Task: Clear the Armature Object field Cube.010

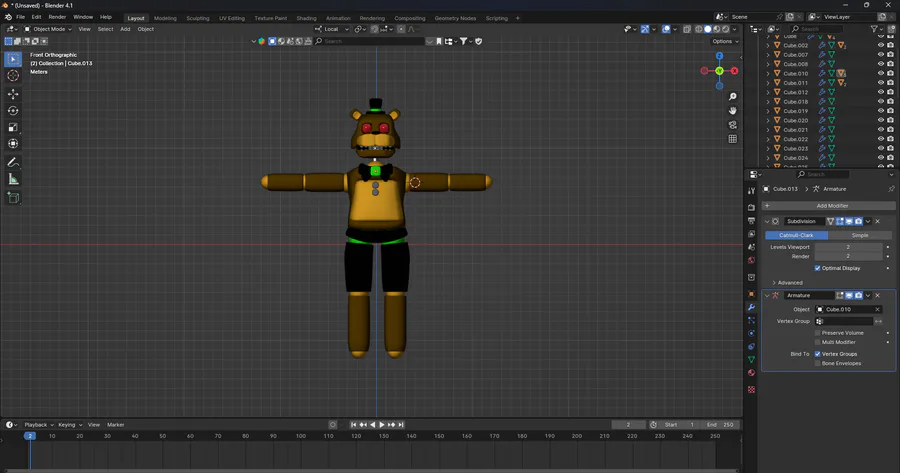Action: pyautogui.click(x=877, y=309)
